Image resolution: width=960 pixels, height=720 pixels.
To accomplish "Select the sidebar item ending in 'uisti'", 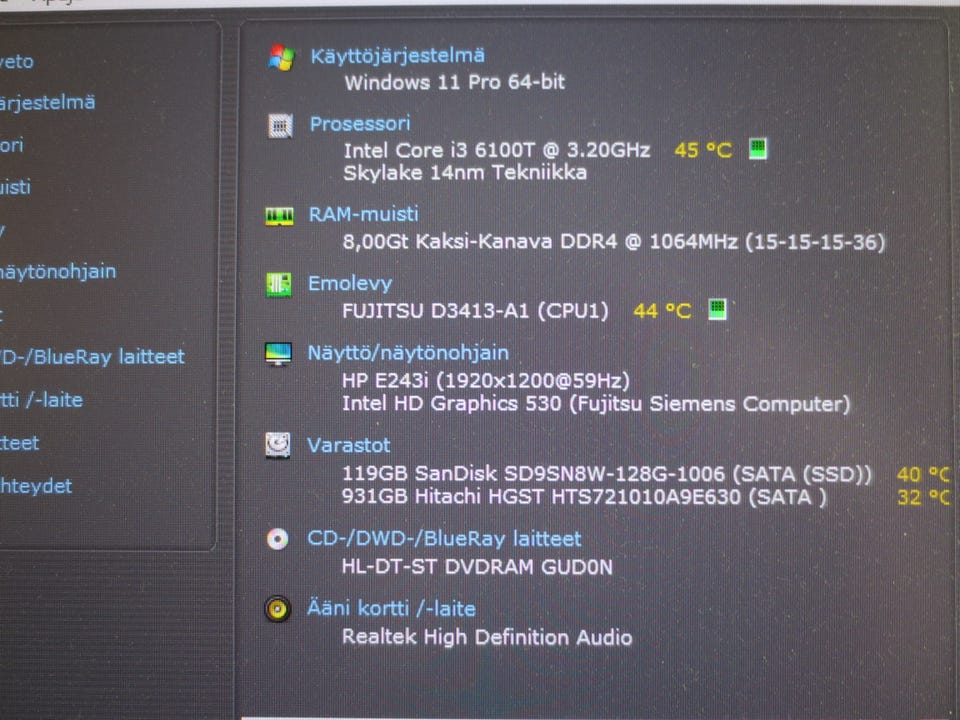I will click(x=15, y=187).
